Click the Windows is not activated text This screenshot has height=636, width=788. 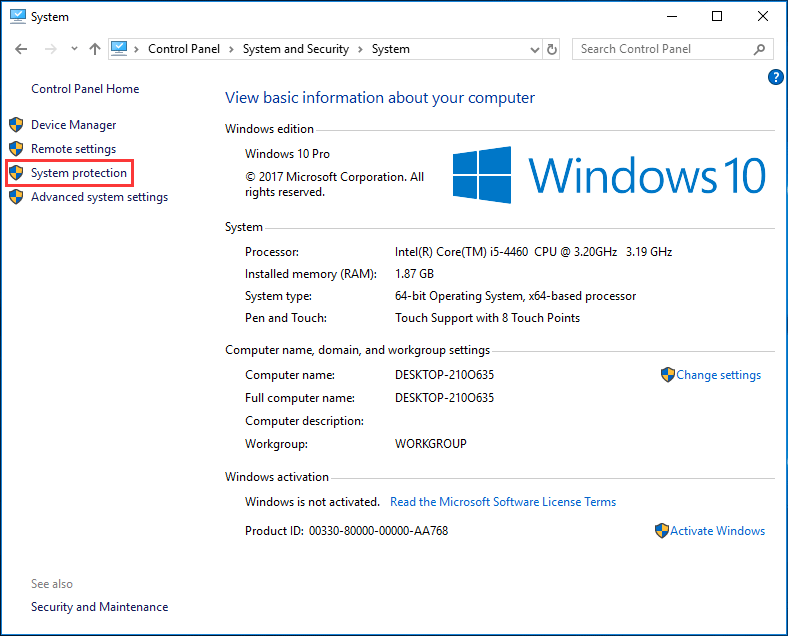[x=312, y=502]
